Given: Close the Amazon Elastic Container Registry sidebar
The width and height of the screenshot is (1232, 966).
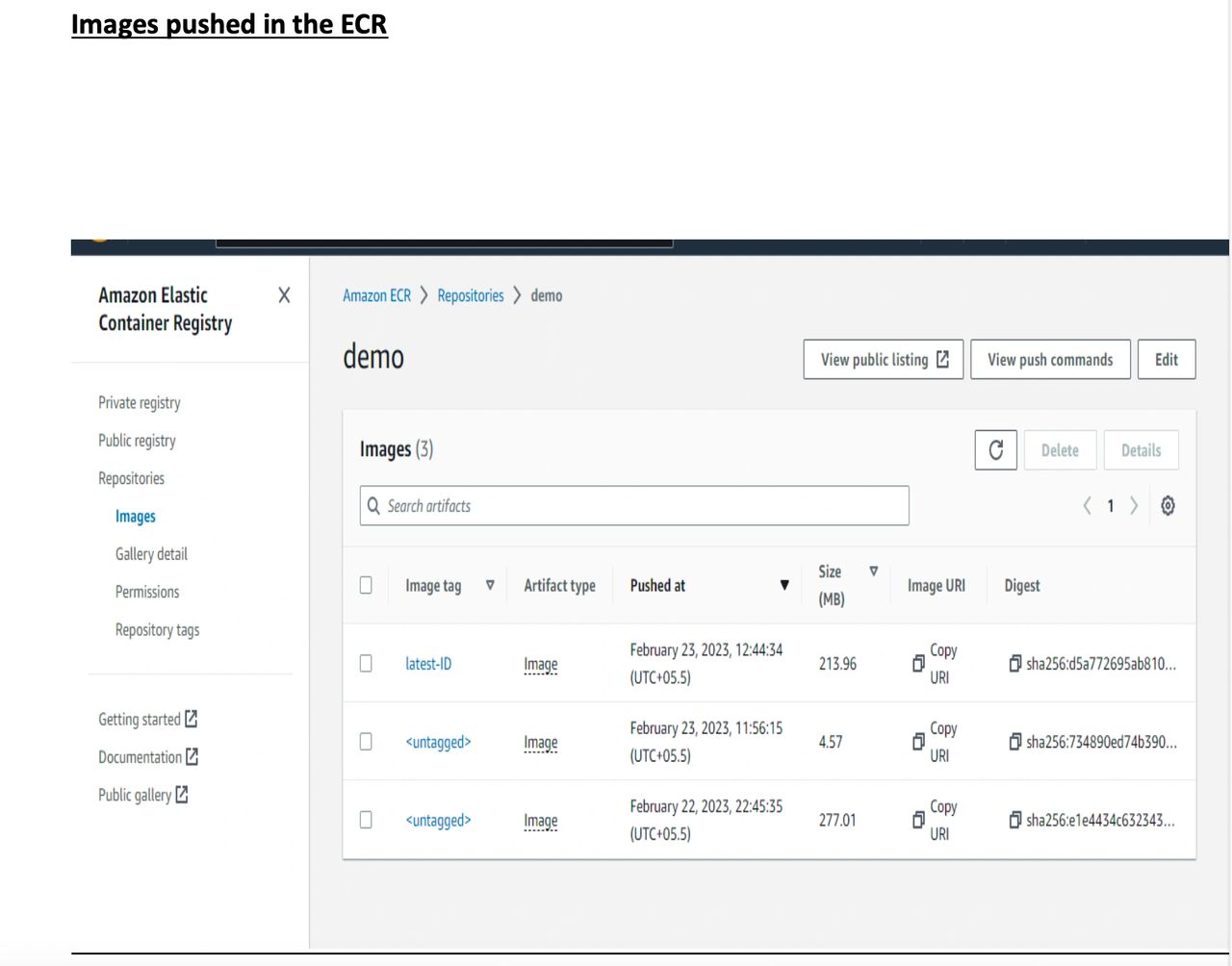Looking at the screenshot, I should tap(284, 295).
